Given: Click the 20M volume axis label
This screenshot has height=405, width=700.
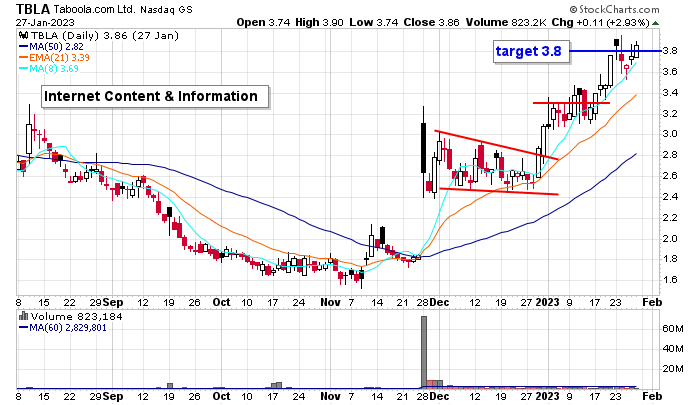Looking at the screenshot, I should (673, 368).
